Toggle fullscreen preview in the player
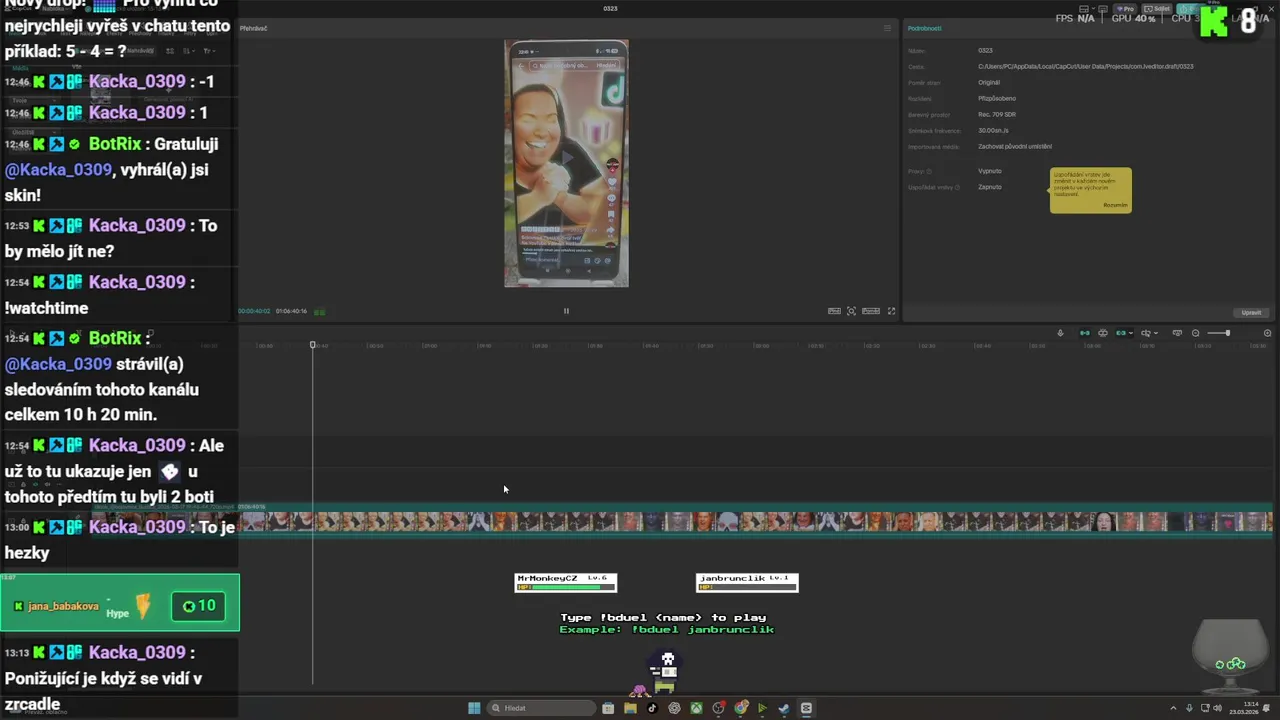The height and width of the screenshot is (720, 1280). [892, 311]
